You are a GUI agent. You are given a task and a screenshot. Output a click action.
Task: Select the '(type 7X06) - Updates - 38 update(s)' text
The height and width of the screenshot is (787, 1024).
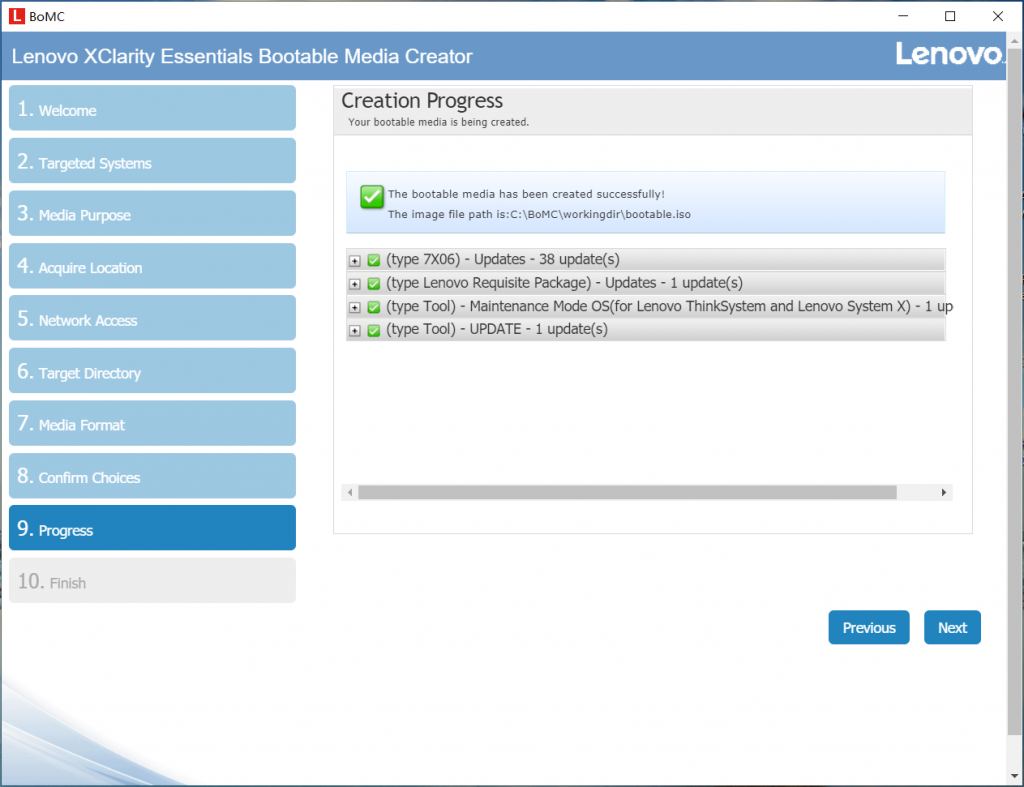coord(503,259)
